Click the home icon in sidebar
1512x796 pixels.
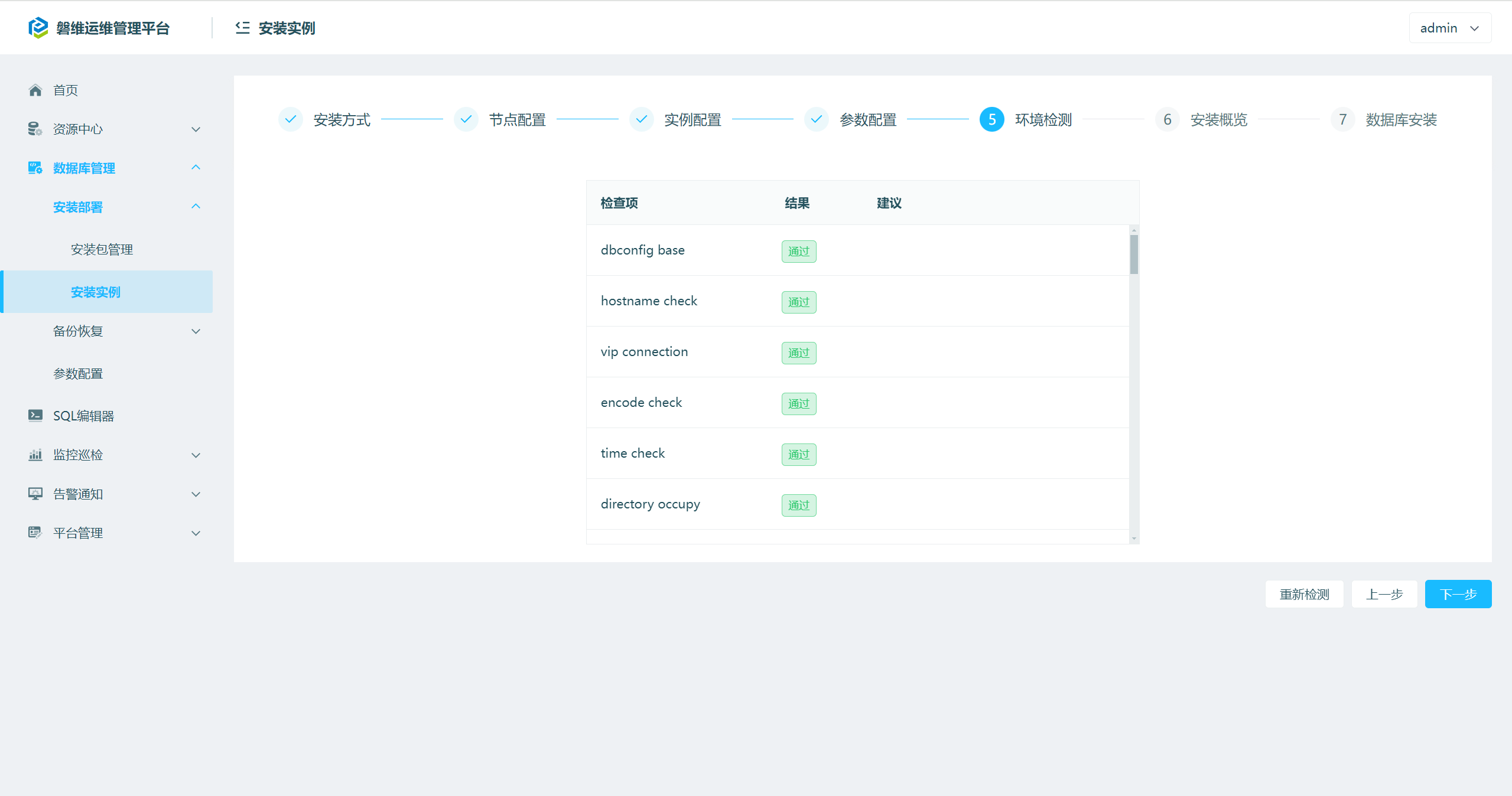[x=35, y=90]
